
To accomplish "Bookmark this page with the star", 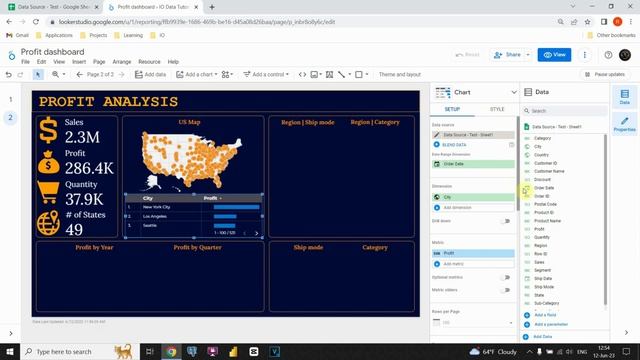I will click(587, 22).
